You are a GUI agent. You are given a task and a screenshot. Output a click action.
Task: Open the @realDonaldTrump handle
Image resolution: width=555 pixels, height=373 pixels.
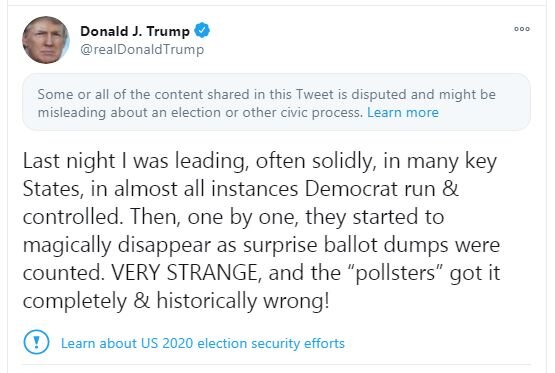[142, 49]
